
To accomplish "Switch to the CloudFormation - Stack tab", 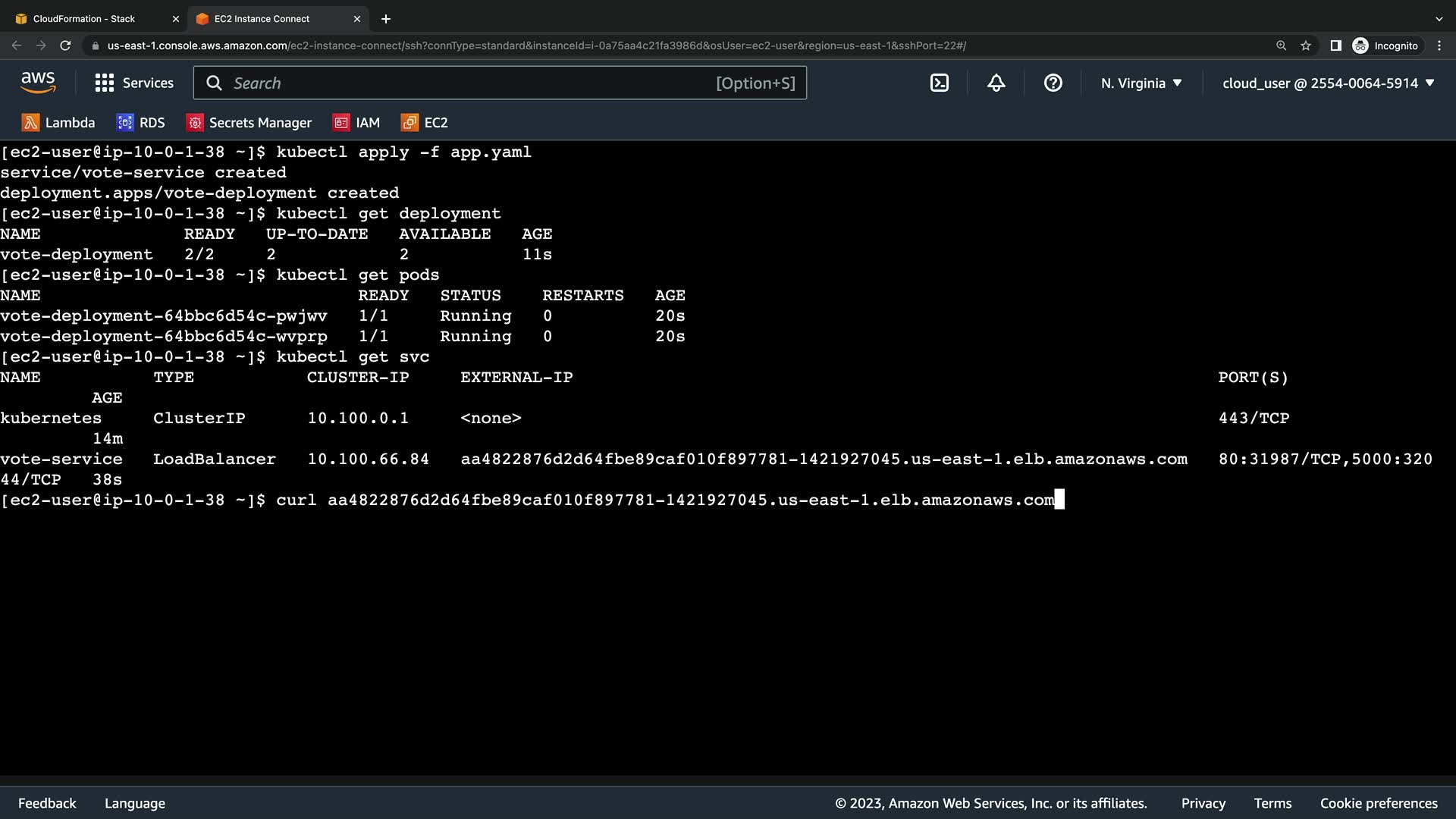I will tap(83, 19).
